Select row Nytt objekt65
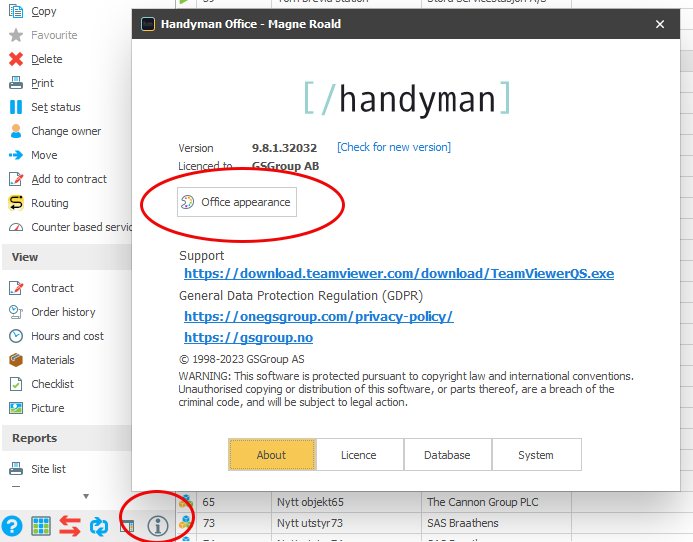 click(x=310, y=502)
